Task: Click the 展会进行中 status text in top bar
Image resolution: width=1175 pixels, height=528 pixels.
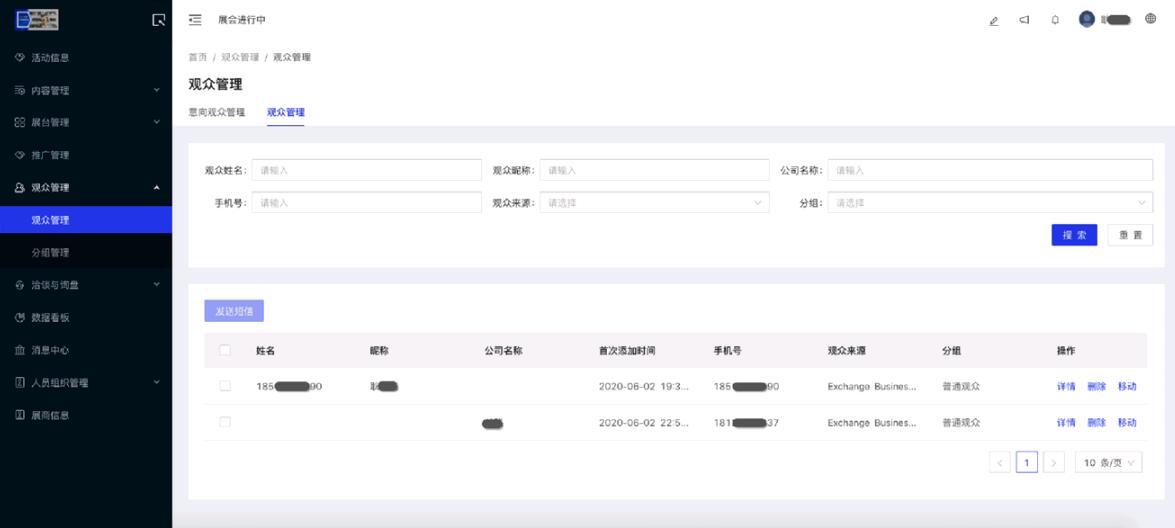Action: 241,20
